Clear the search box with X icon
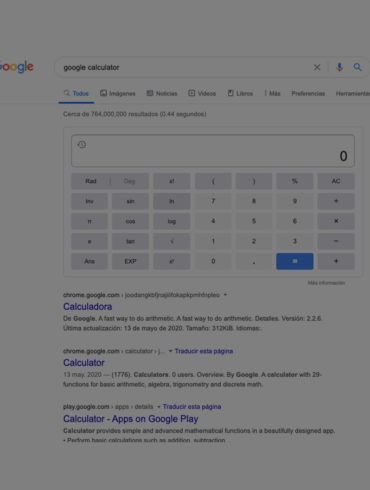This screenshot has width=370, height=490. click(317, 67)
